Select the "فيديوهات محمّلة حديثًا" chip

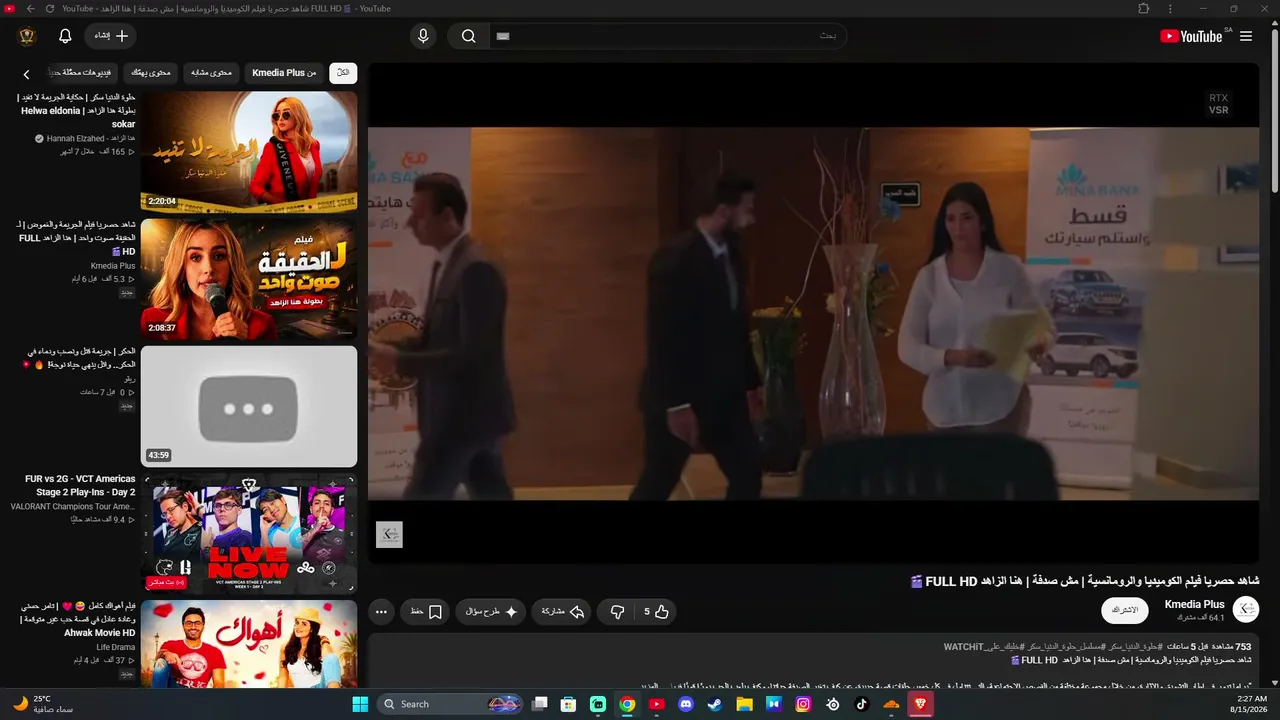coord(84,73)
